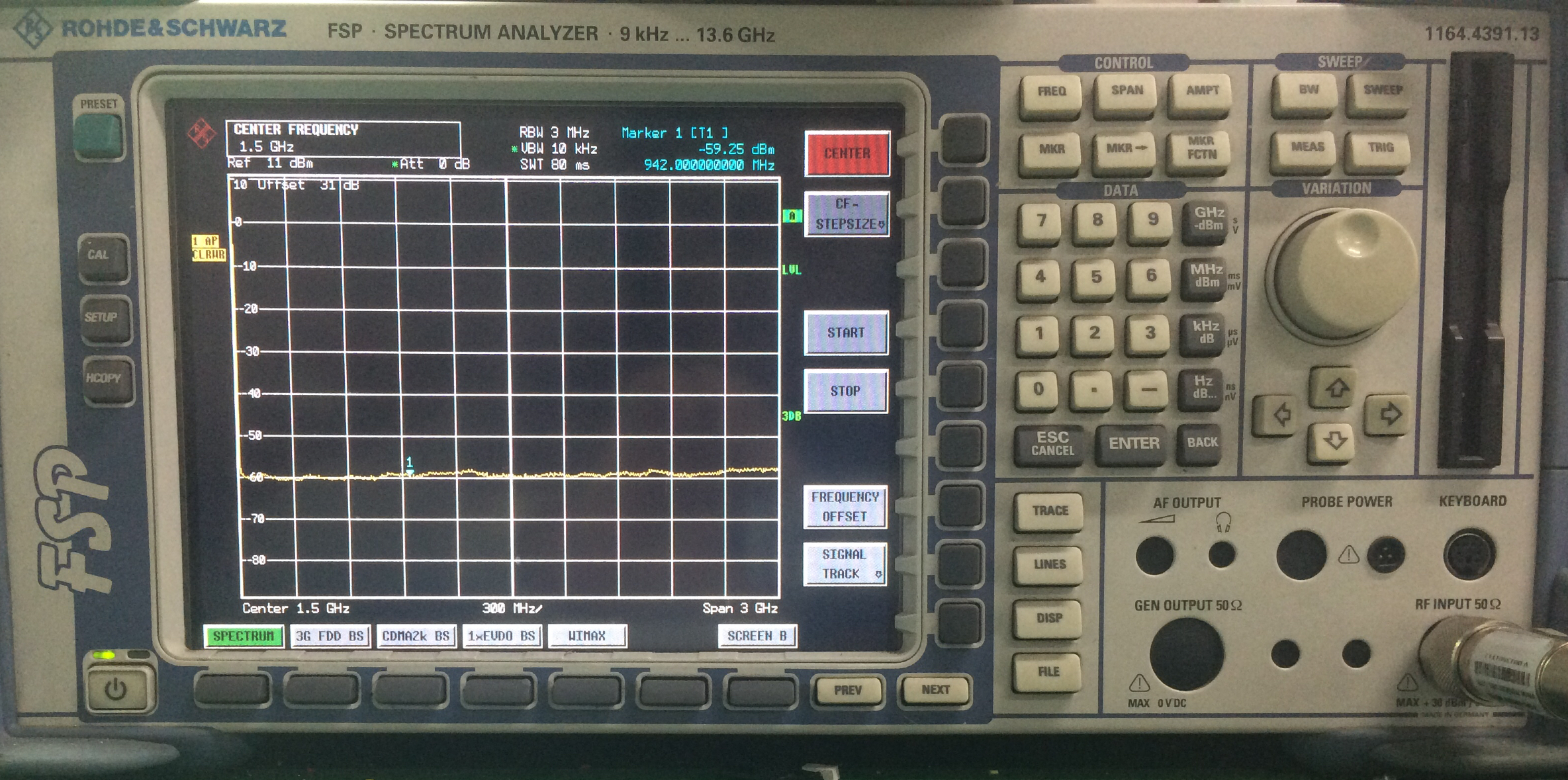The height and width of the screenshot is (780, 1568).
Task: Expand the SIGNAL TRACK softkey submenu
Action: 844,564
